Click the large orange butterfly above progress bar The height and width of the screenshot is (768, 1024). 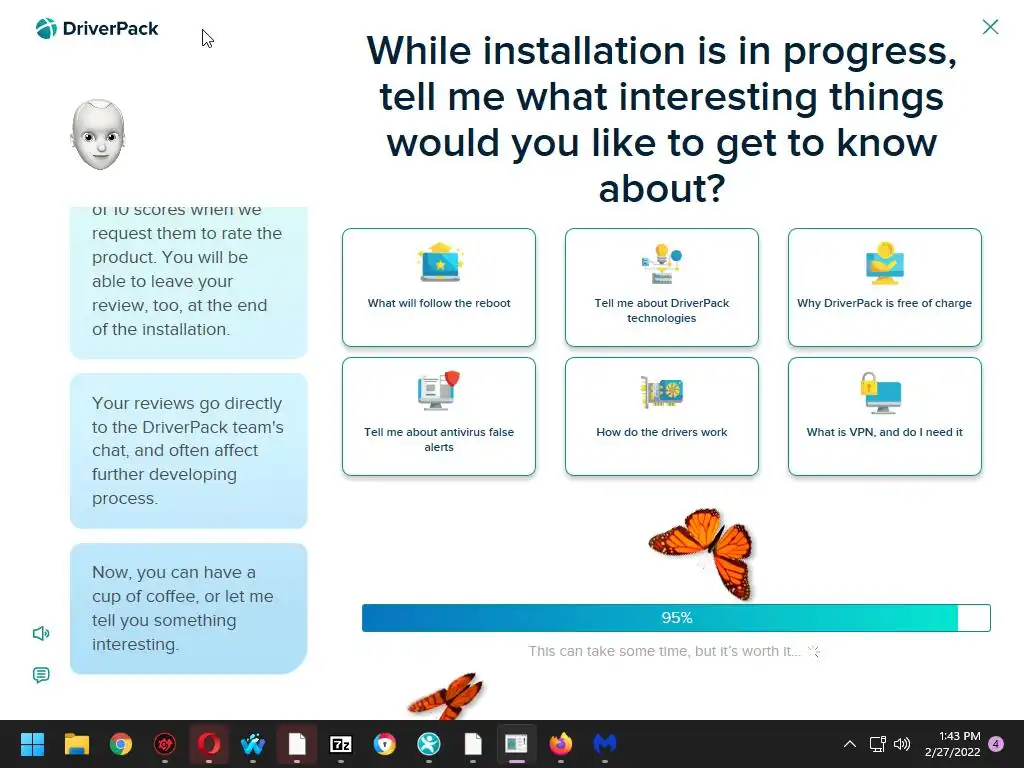tap(703, 552)
